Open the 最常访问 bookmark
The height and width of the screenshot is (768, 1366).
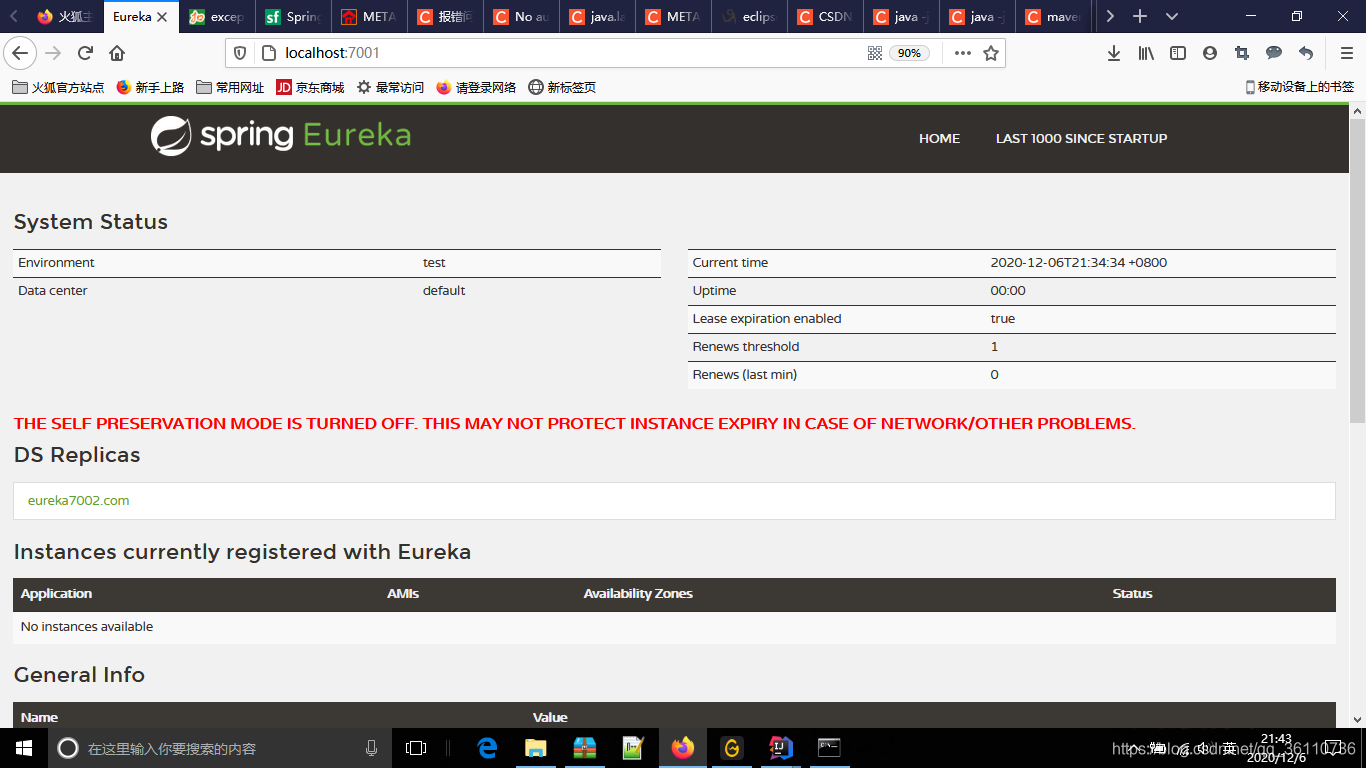390,87
